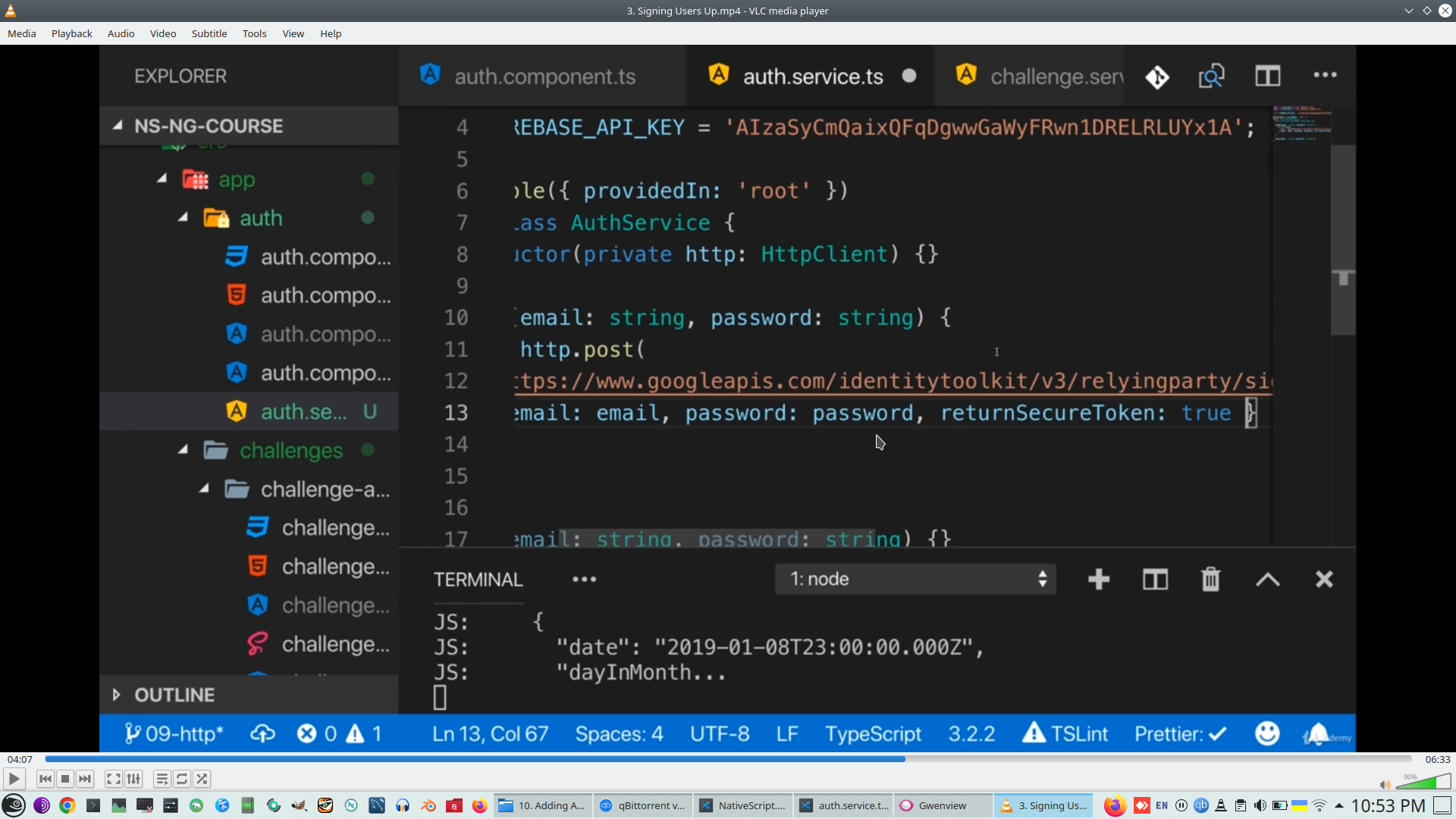Click the stop playback button
The height and width of the screenshot is (819, 1456).
tap(65, 779)
